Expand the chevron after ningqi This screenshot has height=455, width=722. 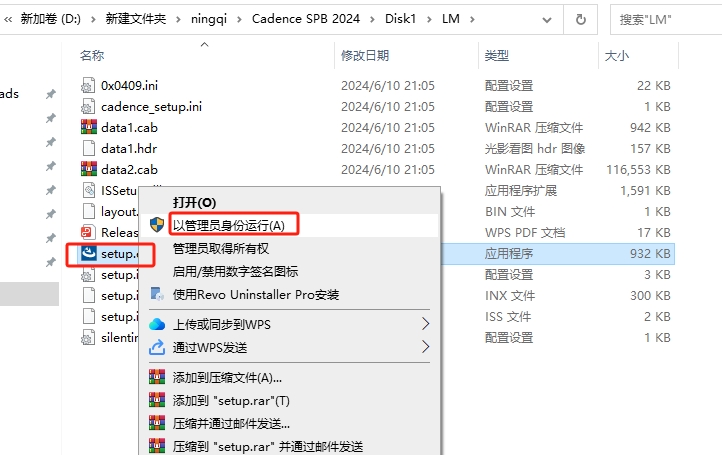click(239, 19)
